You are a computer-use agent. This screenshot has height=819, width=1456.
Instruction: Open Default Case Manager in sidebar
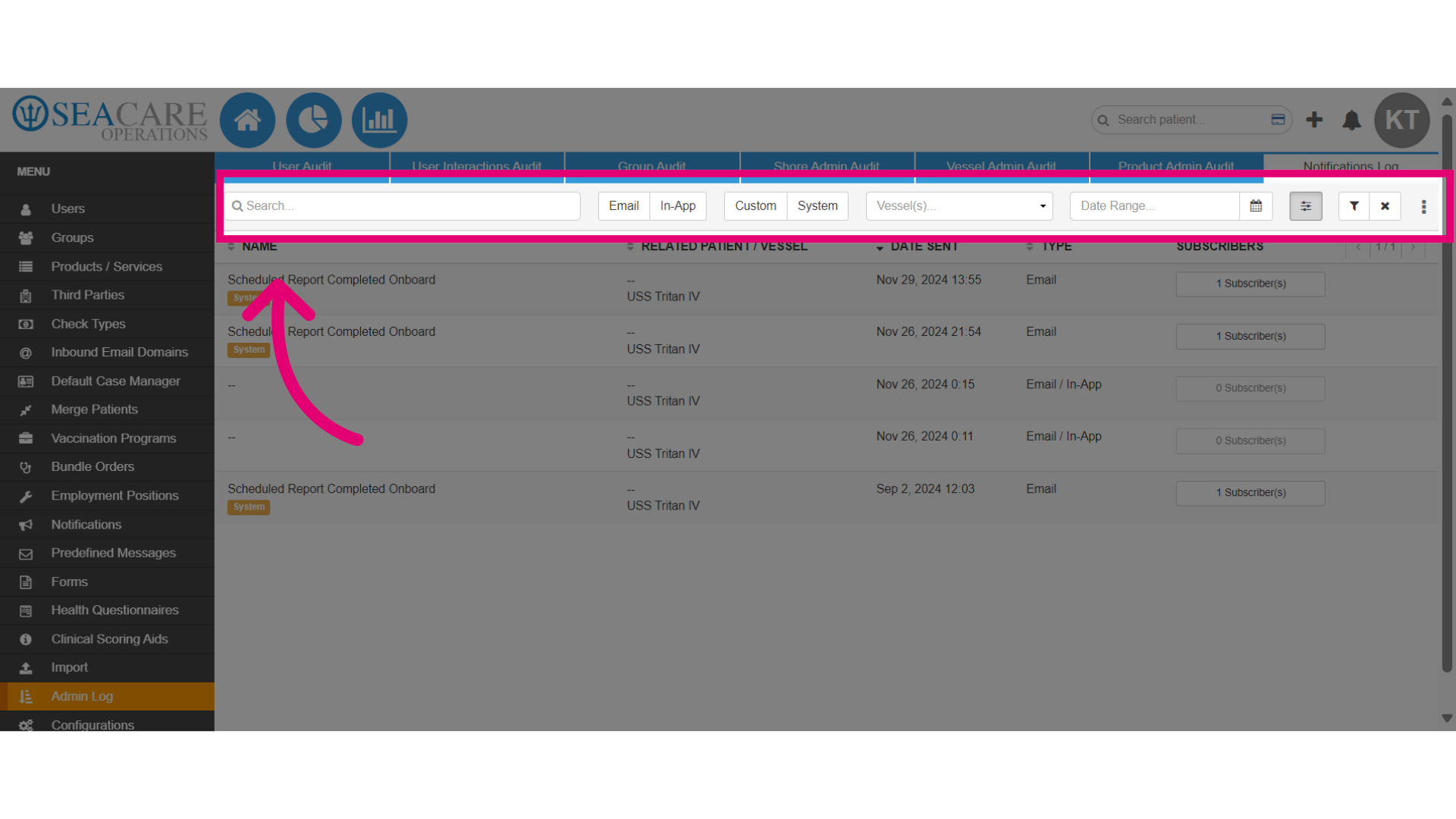pos(107,381)
